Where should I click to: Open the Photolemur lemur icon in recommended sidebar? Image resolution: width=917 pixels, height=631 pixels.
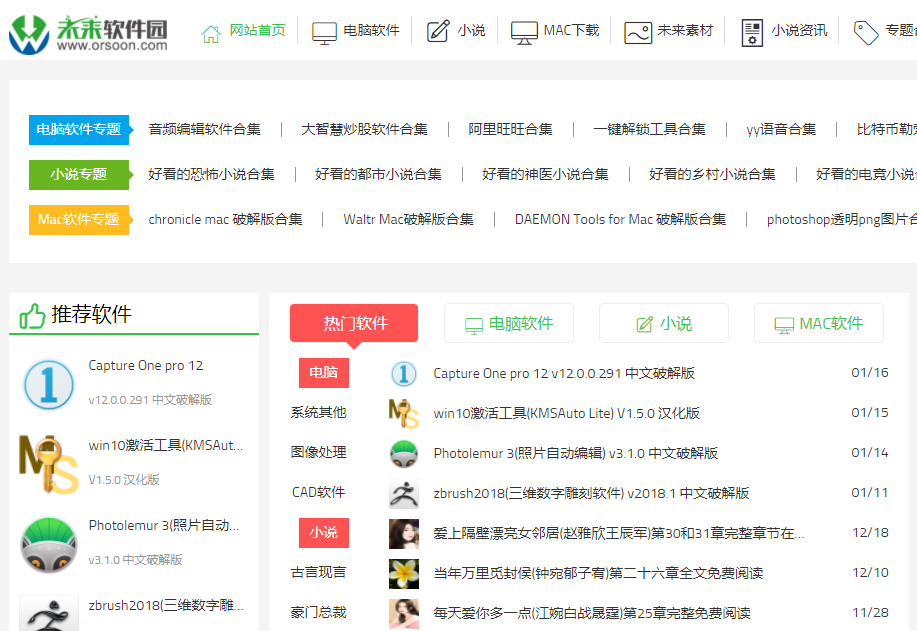point(49,544)
